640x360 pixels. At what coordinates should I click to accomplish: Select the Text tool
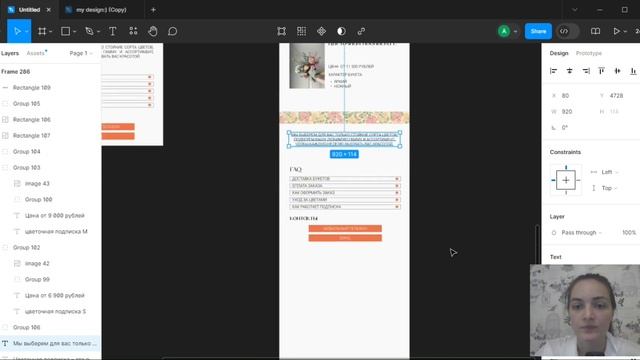113,31
